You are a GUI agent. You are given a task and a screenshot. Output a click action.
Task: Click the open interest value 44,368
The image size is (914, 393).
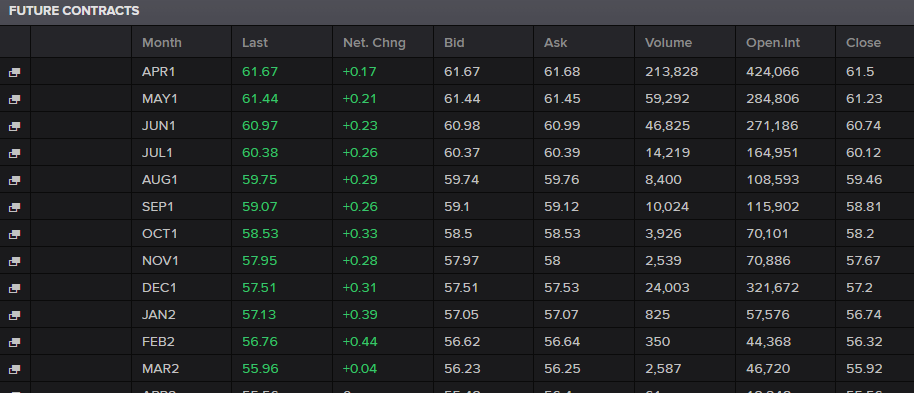click(x=769, y=341)
